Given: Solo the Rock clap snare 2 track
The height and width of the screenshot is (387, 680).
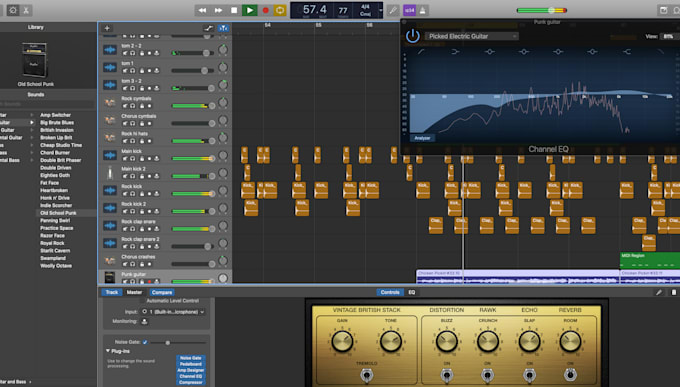Looking at the screenshot, I should point(133,246).
